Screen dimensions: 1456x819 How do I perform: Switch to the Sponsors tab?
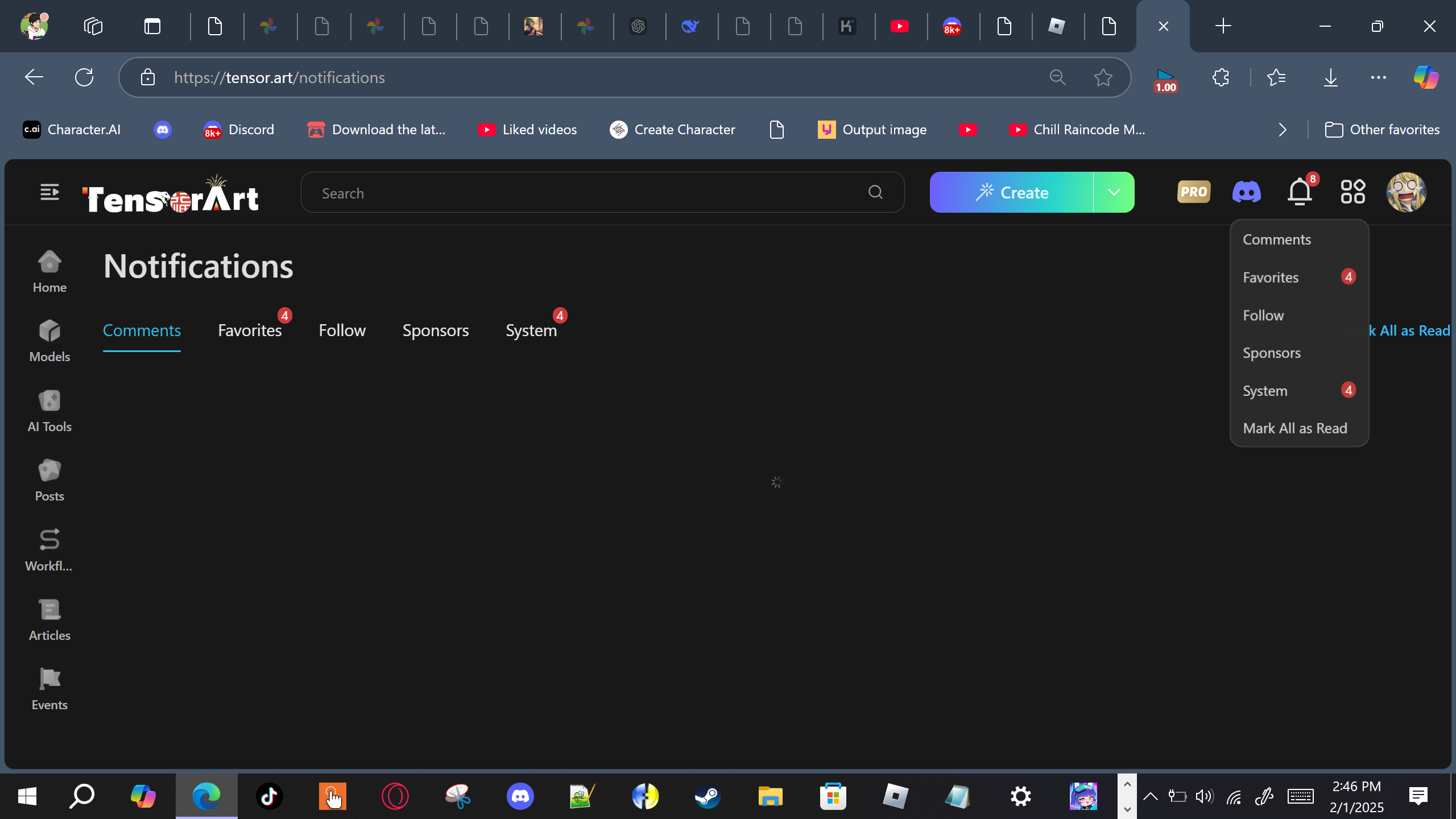pos(435,330)
